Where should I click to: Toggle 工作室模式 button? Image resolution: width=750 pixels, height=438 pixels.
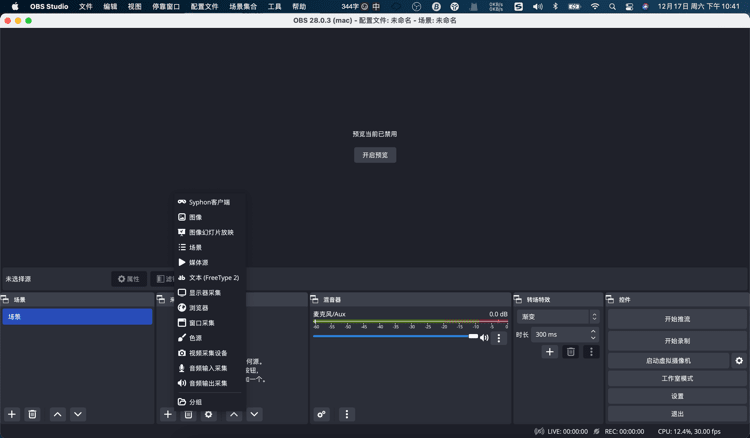[x=677, y=378]
